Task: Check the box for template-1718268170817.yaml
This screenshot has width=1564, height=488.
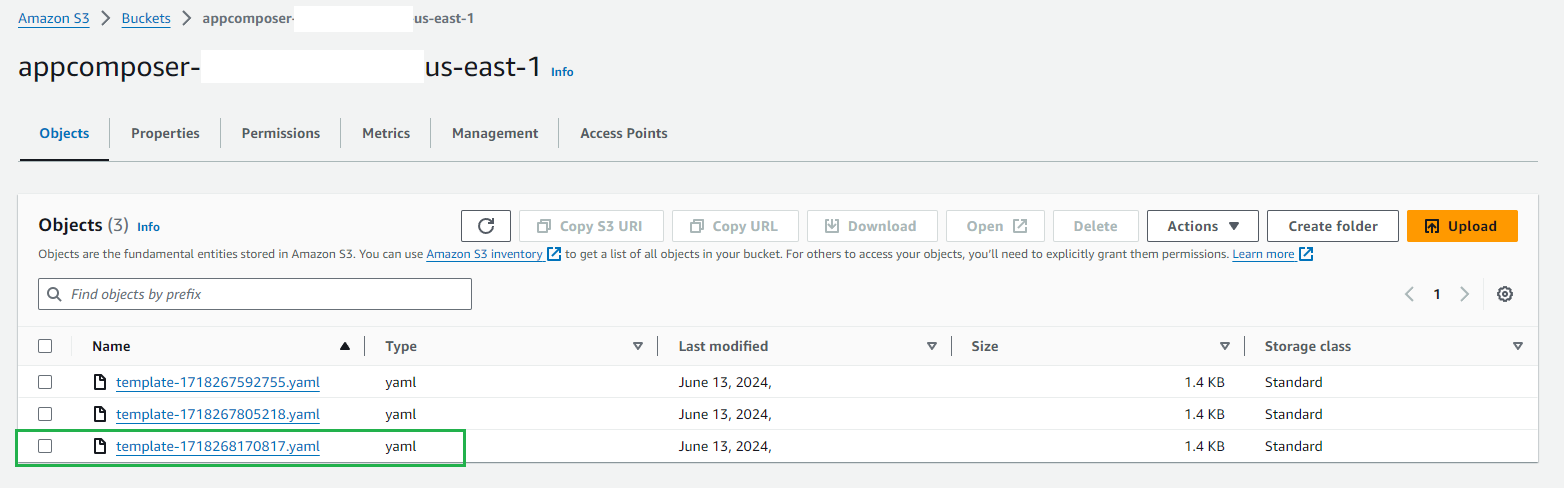Action: pyautogui.click(x=45, y=446)
